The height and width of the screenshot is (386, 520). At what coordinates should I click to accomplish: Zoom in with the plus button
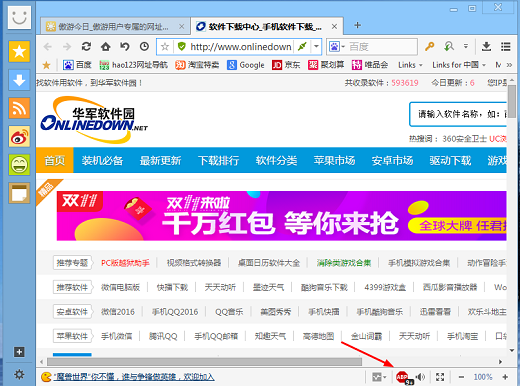505,377
